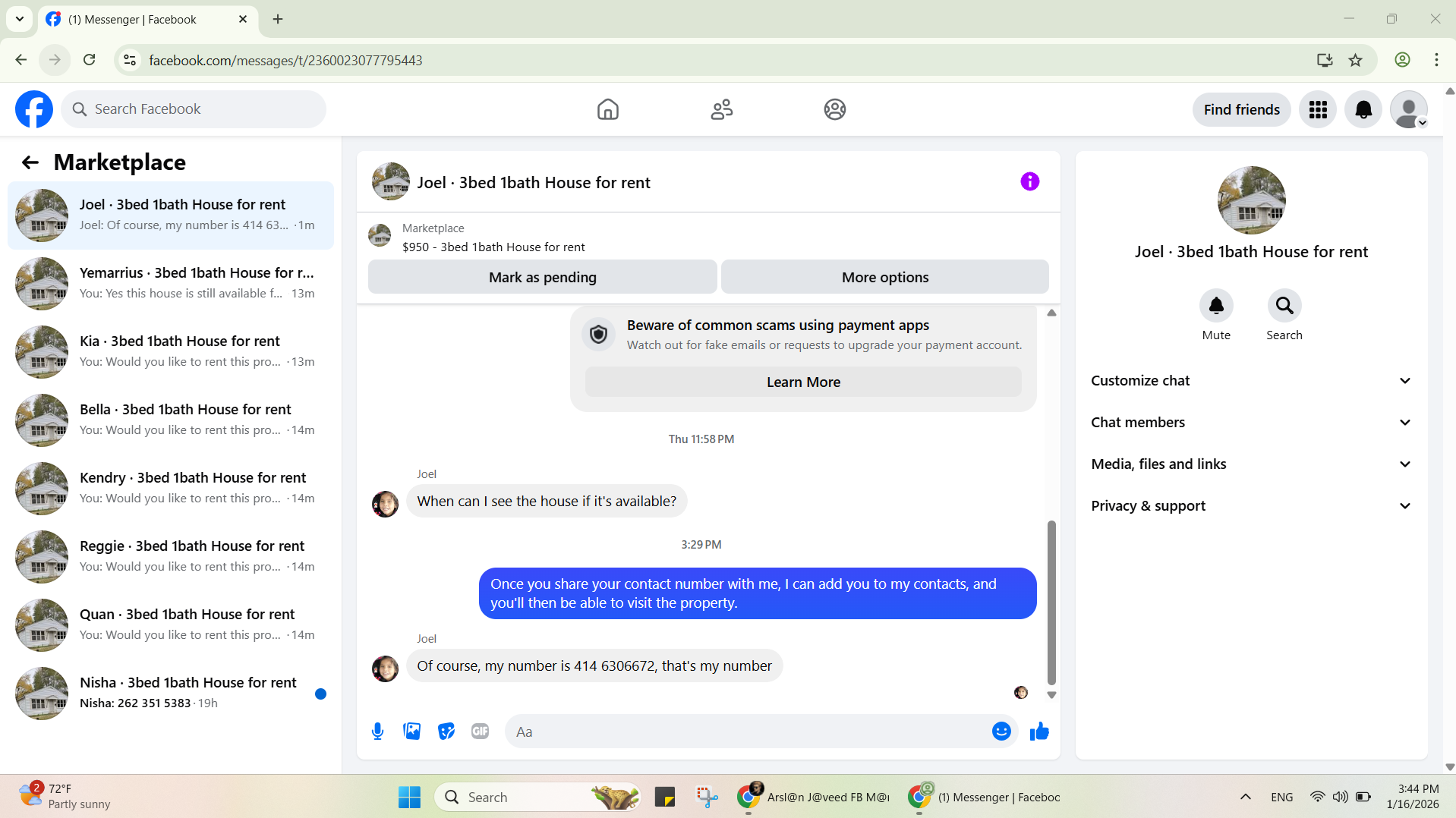
Task: Select the Messenger | Facebook browser tab
Action: coord(148,19)
